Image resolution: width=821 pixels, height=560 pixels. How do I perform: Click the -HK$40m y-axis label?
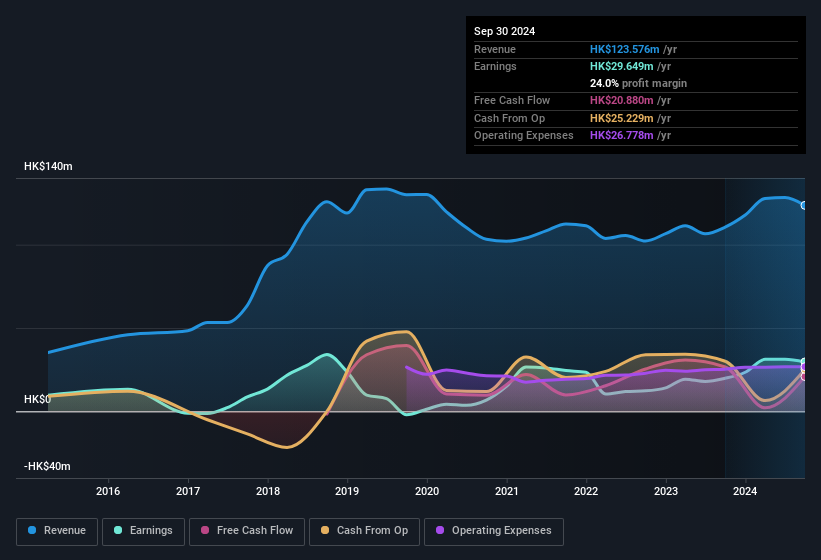point(47,466)
